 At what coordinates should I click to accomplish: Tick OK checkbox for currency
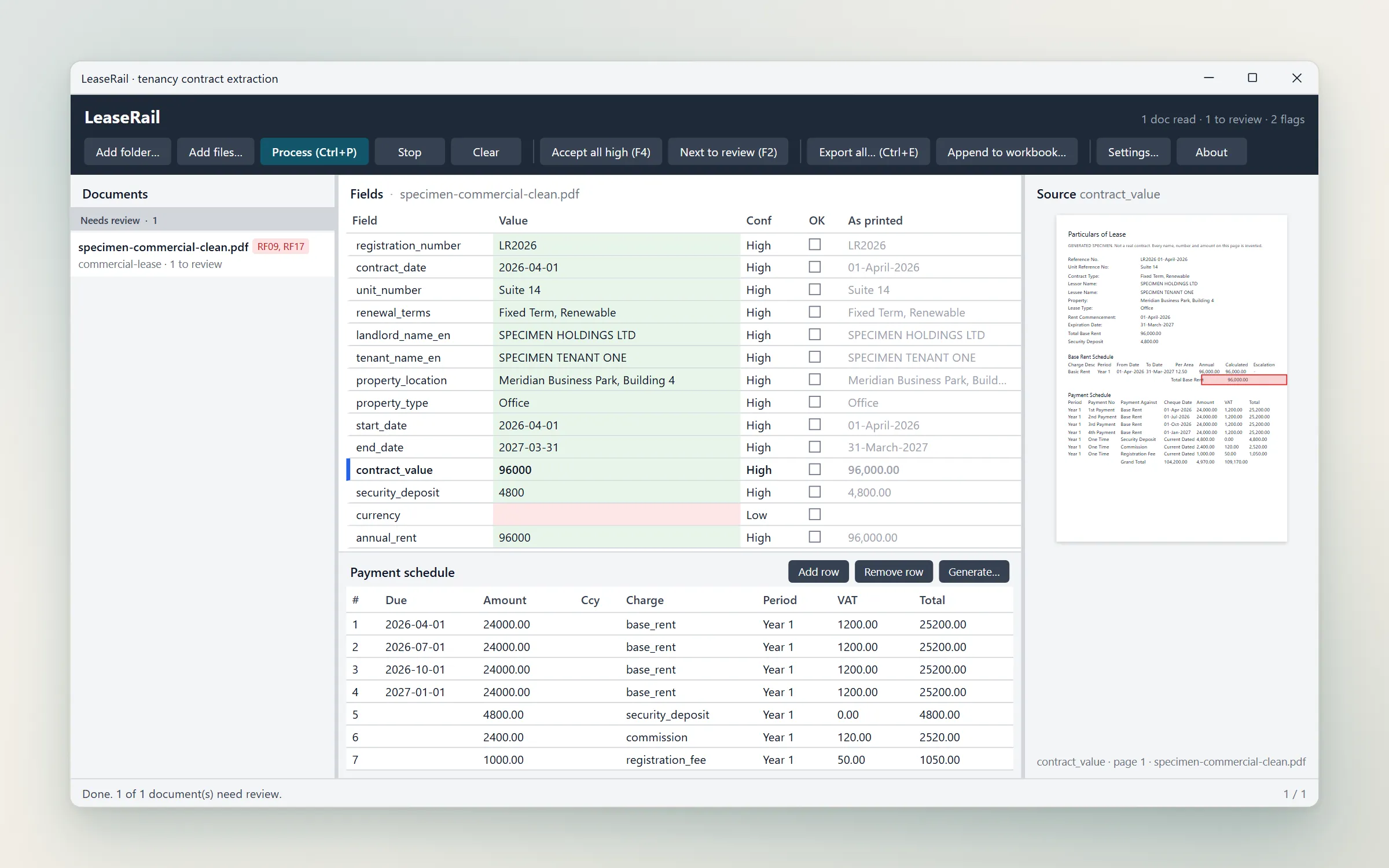pos(814,514)
